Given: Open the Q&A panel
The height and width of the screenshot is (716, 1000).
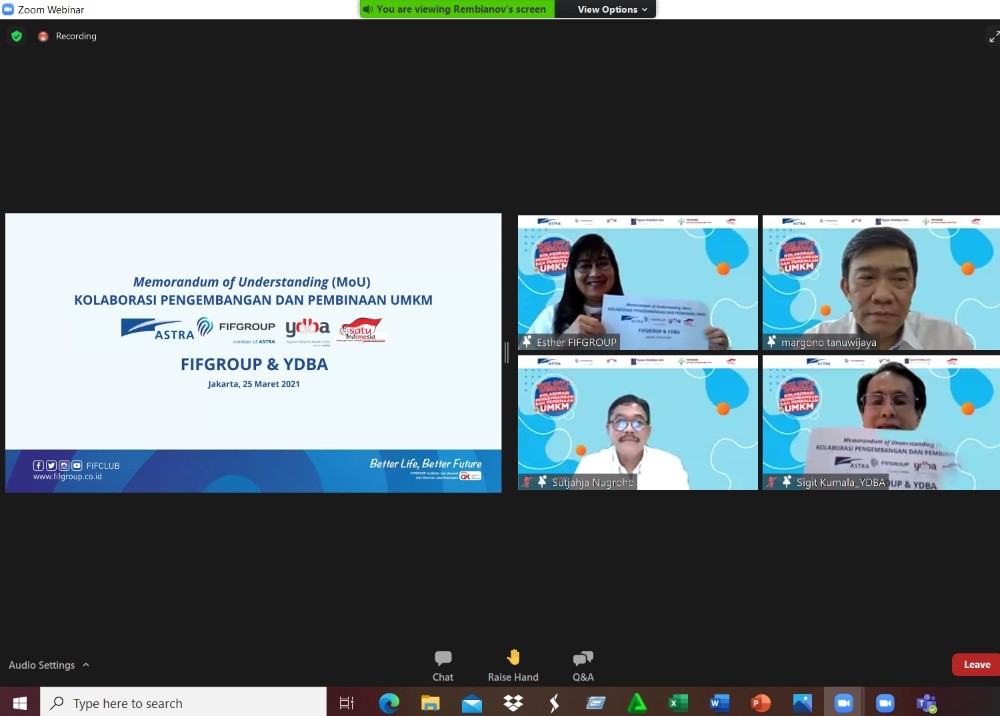Looking at the screenshot, I should point(583,665).
